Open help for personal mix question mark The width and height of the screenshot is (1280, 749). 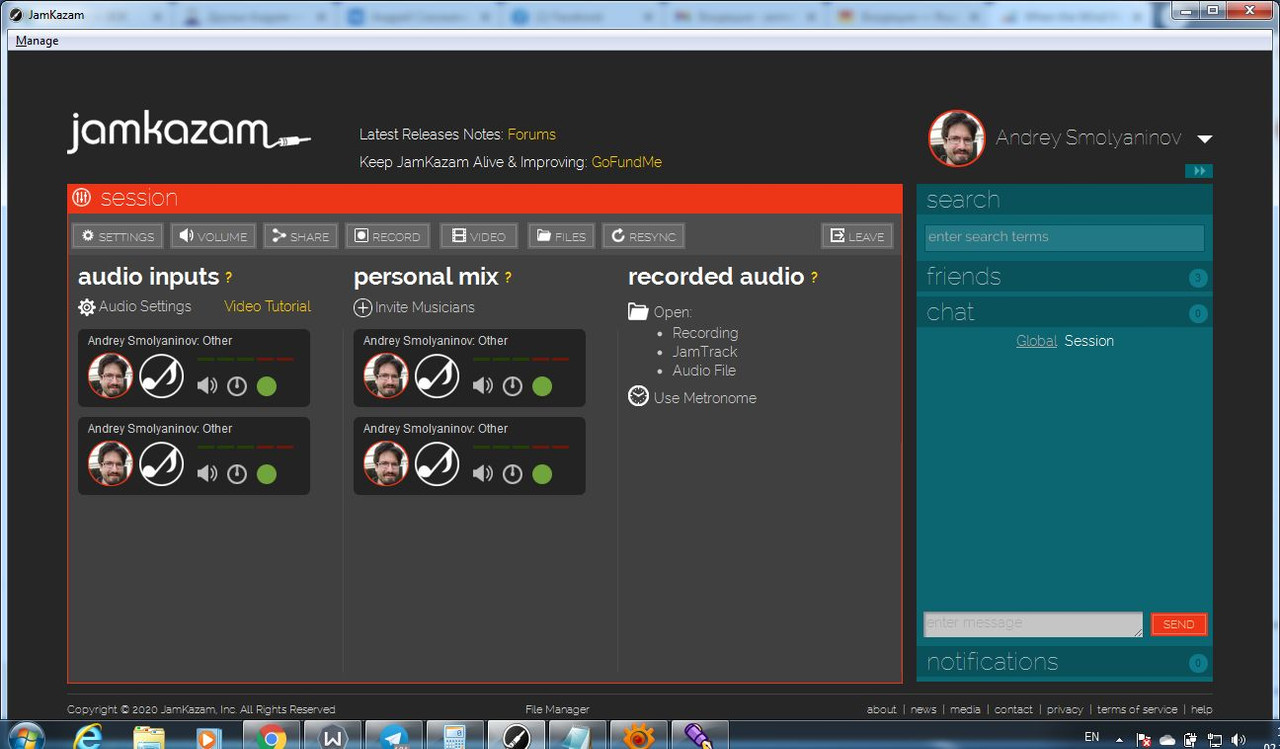(508, 278)
